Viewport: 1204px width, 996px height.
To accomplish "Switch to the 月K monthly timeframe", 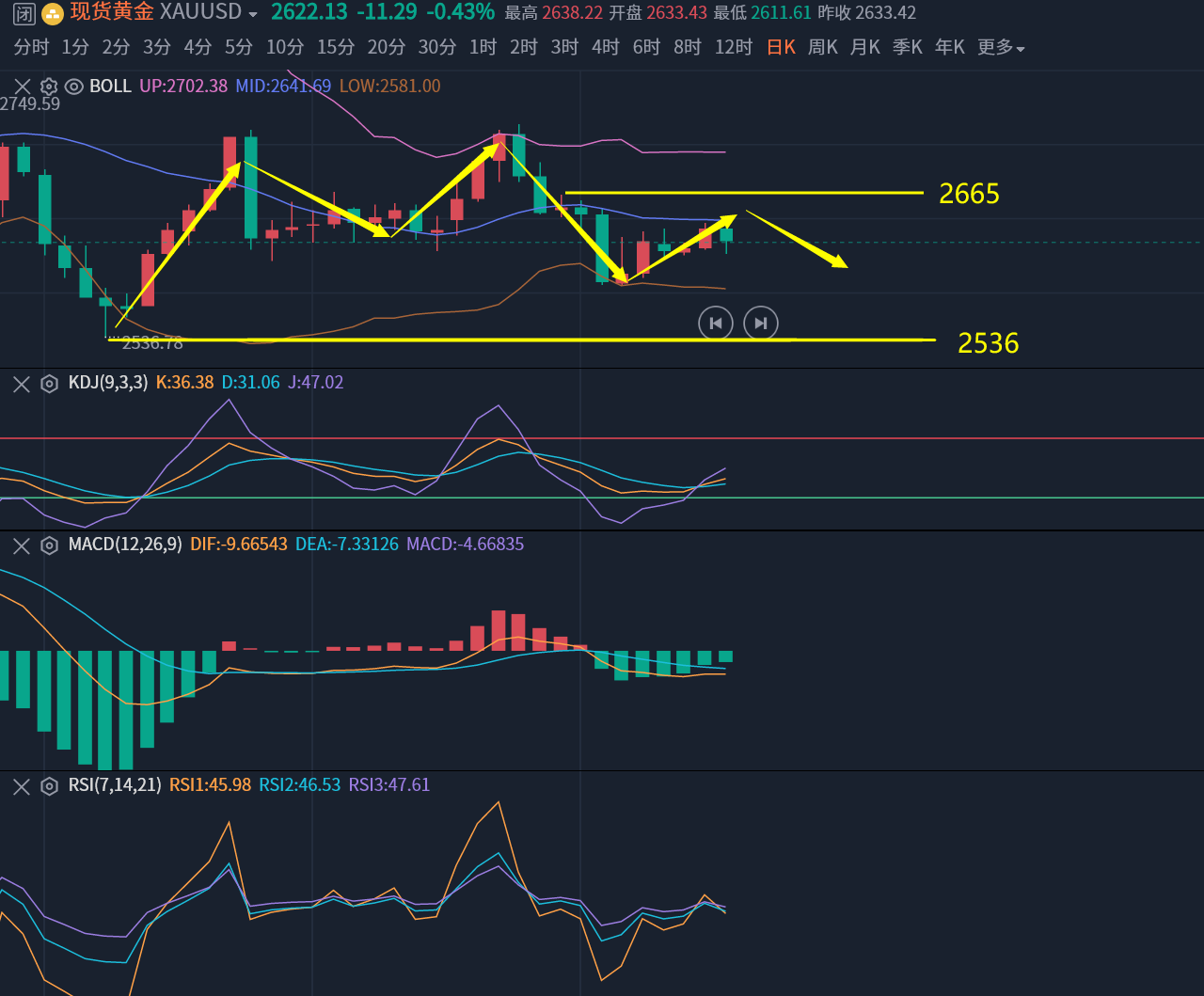I will 864,47.
